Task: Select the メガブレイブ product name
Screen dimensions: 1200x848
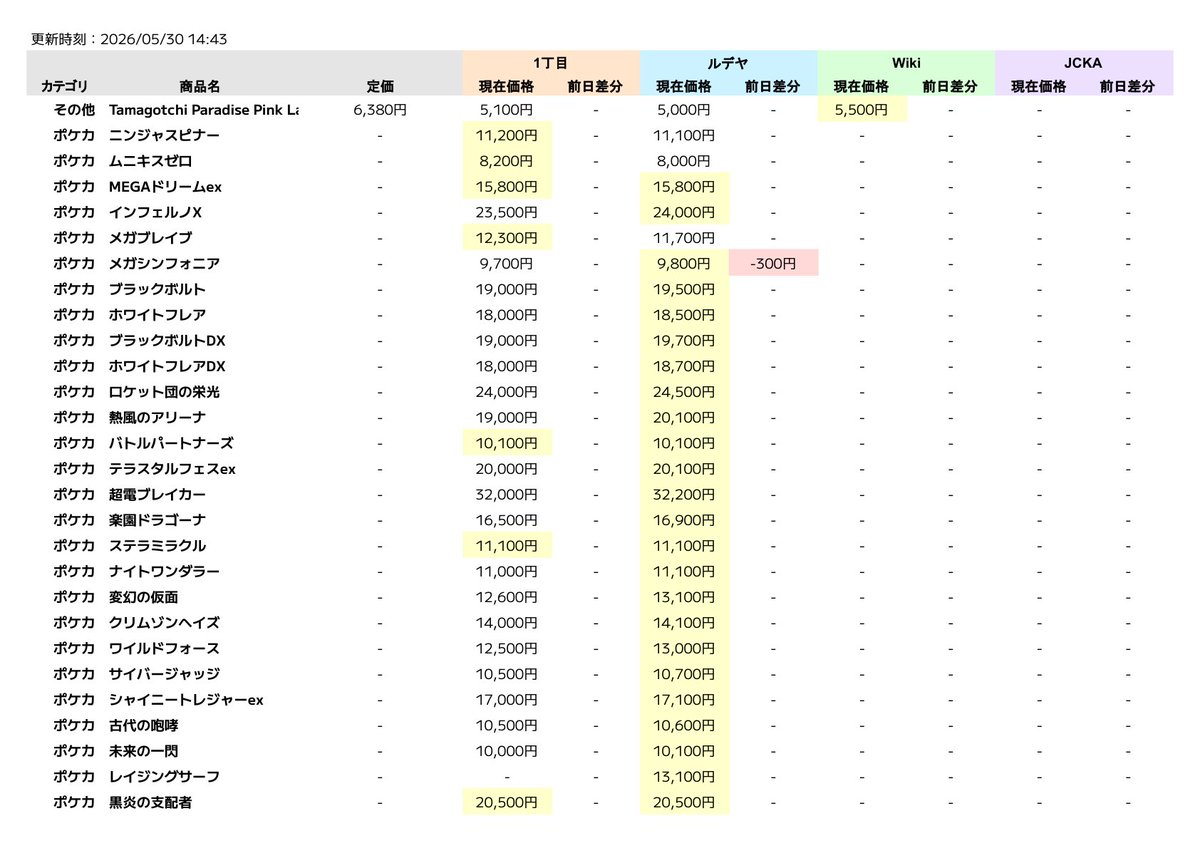Action: 151,238
